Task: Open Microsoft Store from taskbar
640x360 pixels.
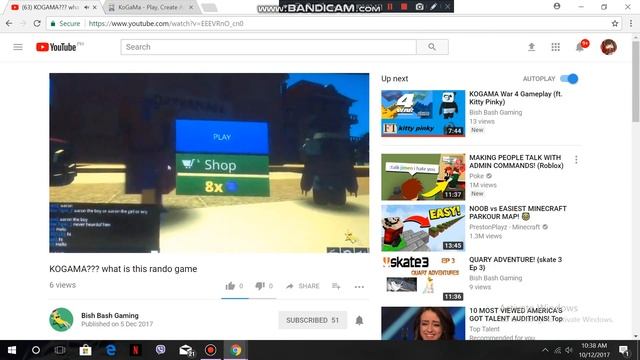Action: [85, 350]
